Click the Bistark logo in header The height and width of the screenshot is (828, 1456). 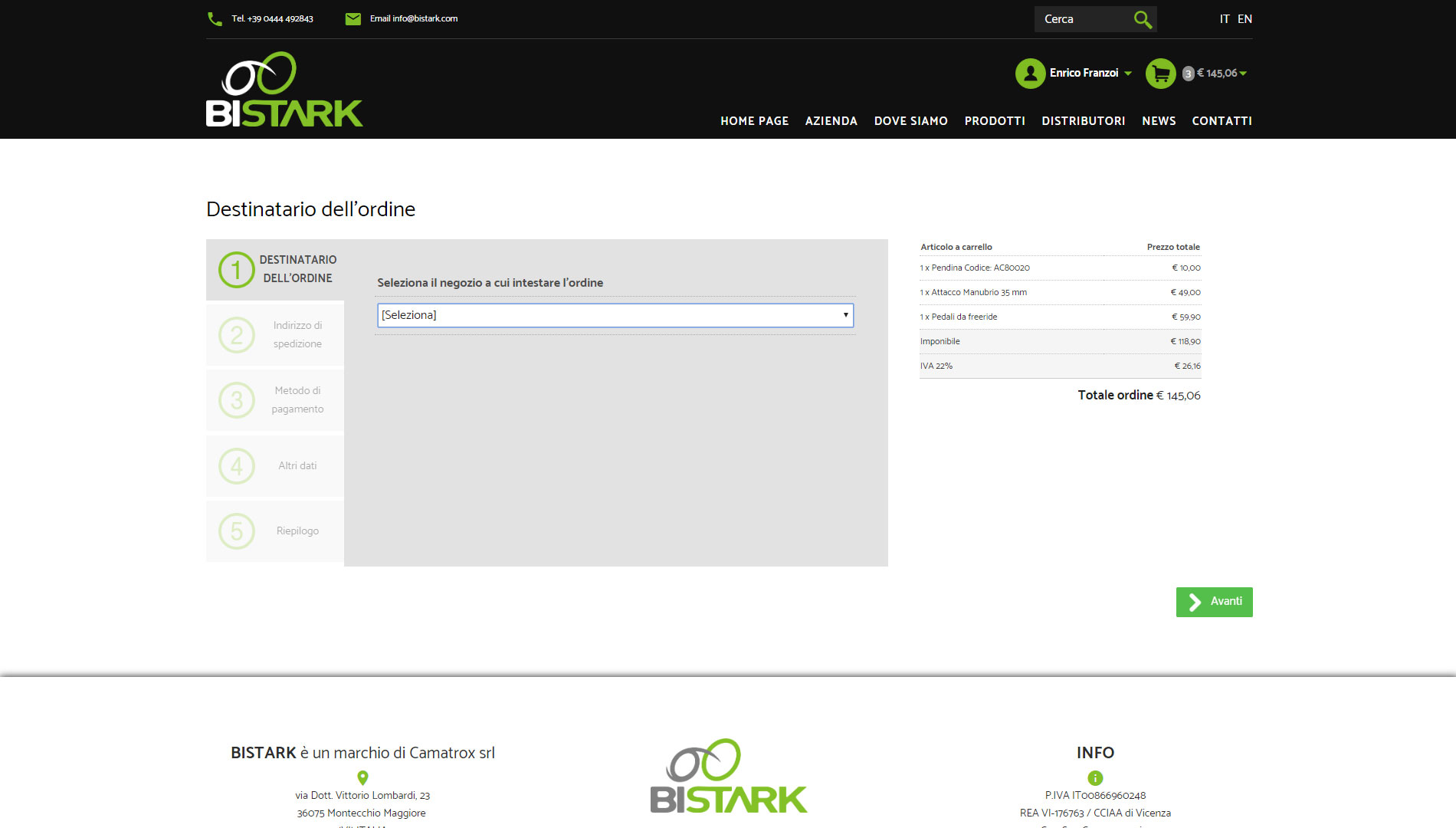[284, 90]
